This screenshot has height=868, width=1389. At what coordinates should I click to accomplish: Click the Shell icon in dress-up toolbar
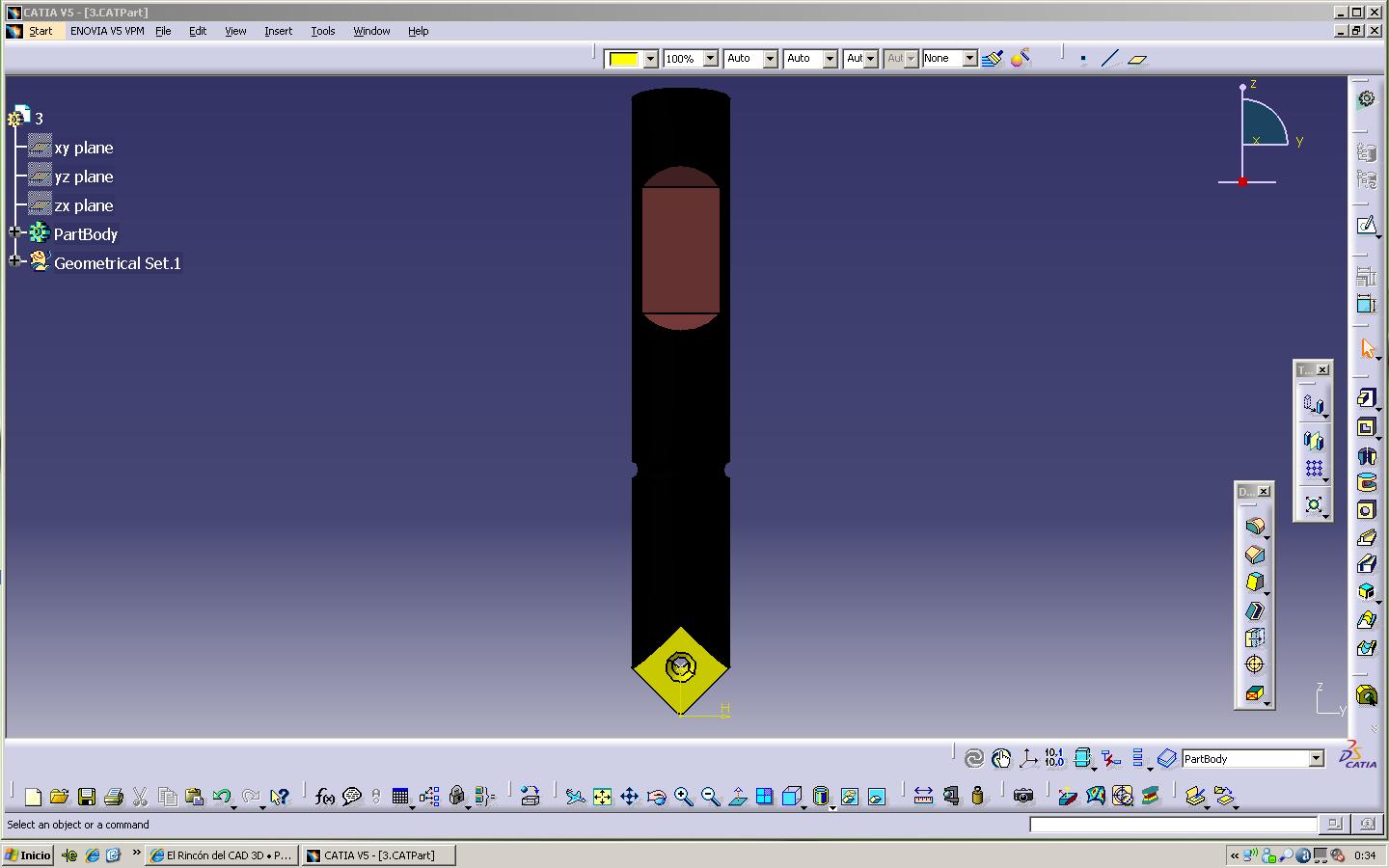[x=1254, y=610]
